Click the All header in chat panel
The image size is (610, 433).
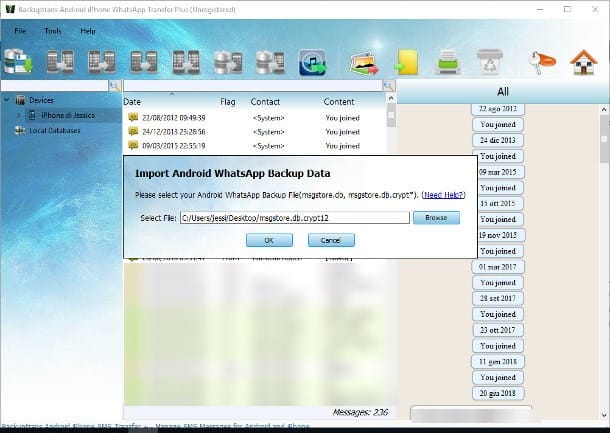[503, 92]
